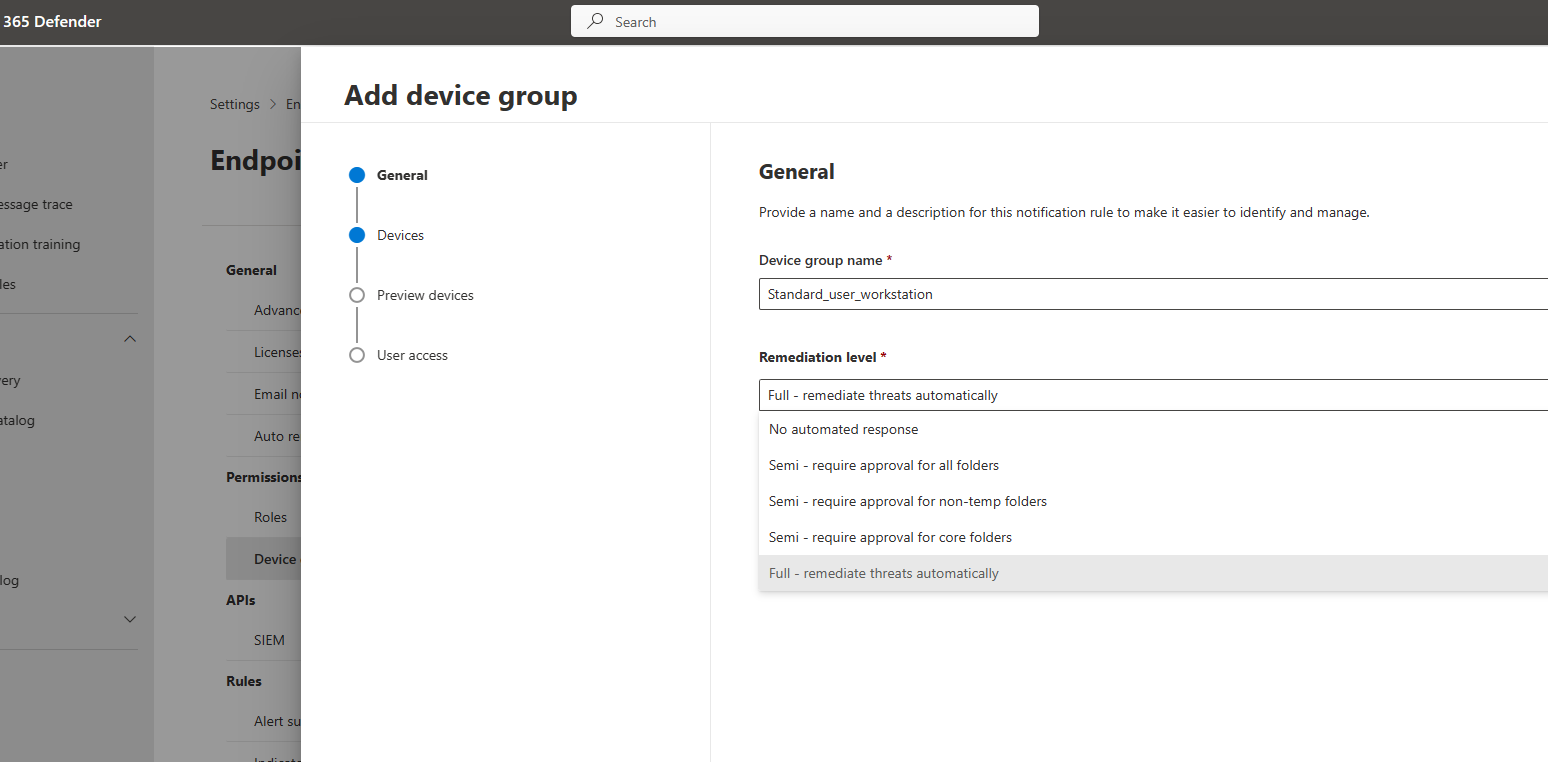Collapse the sidebar section with the upward chevron

click(130, 338)
